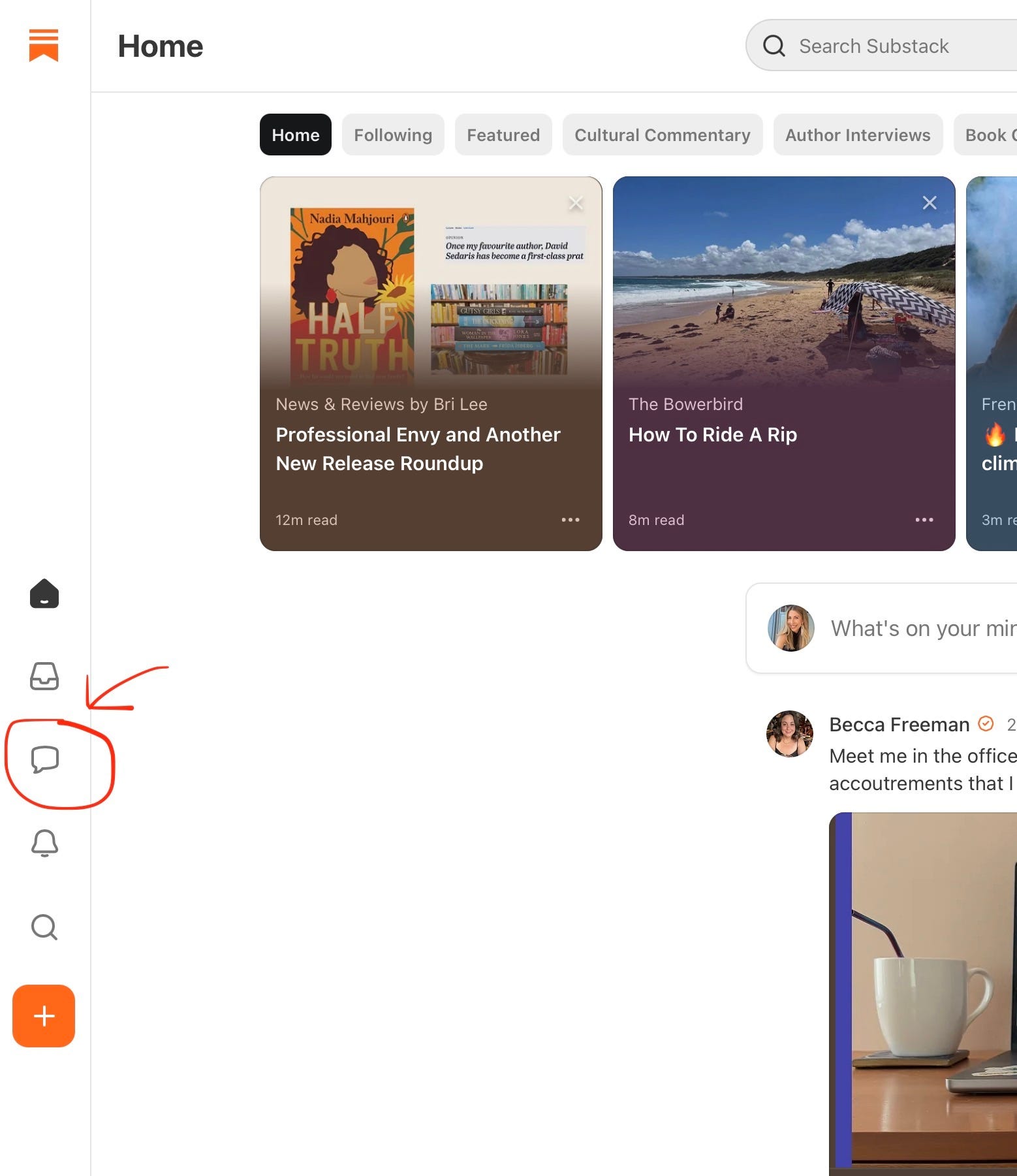Screen dimensions: 1017x1176
Task: Switch to Author Interviews tab
Action: [x=858, y=135]
